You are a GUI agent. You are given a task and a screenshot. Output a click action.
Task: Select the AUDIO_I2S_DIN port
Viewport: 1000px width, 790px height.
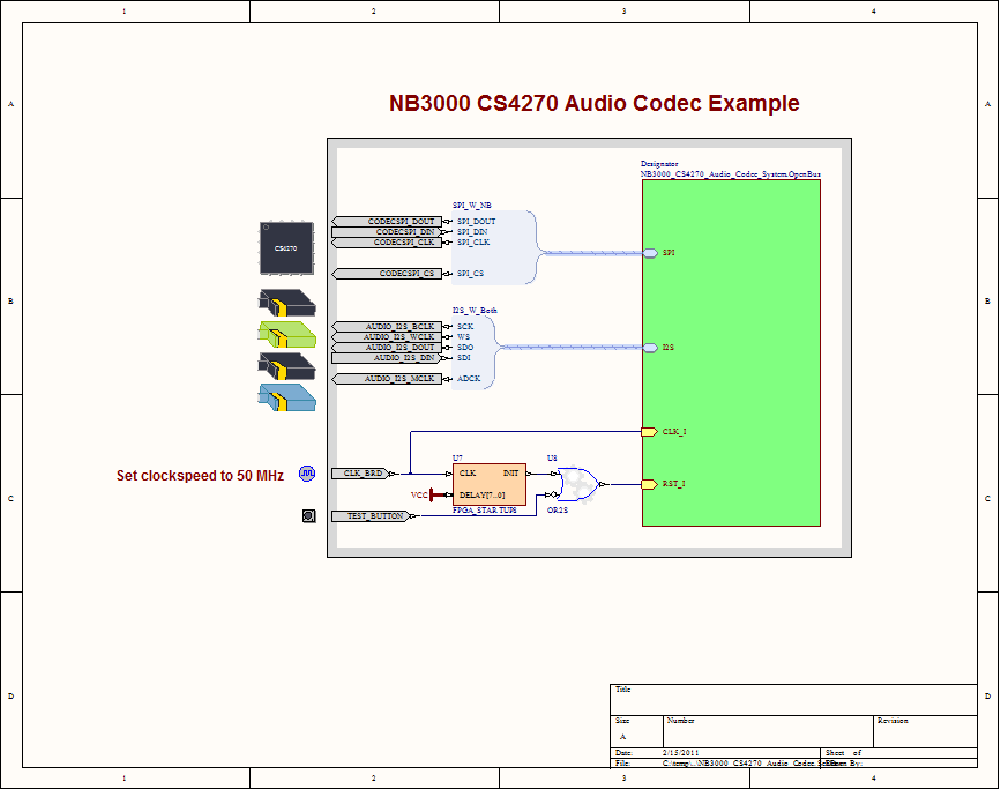tap(387, 358)
